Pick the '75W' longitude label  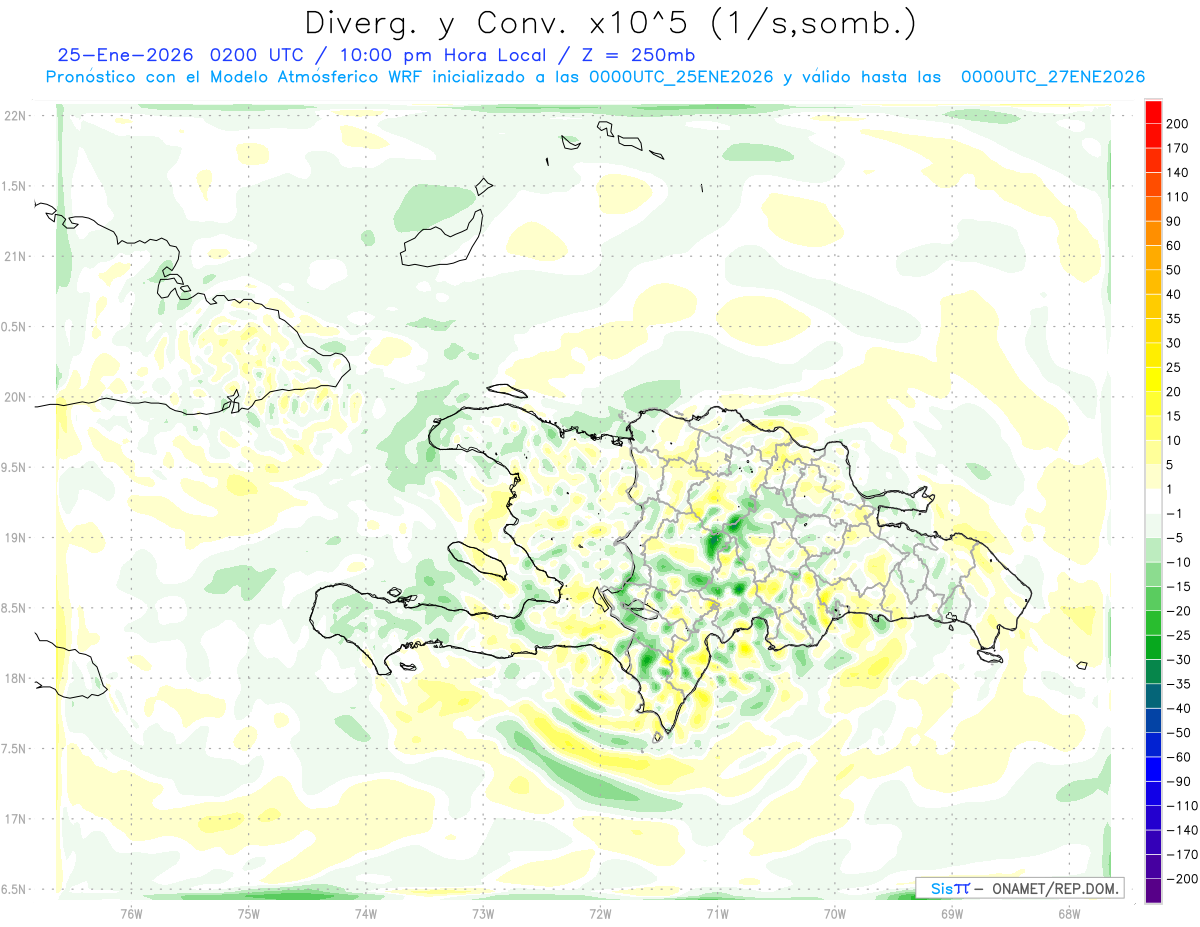click(248, 912)
